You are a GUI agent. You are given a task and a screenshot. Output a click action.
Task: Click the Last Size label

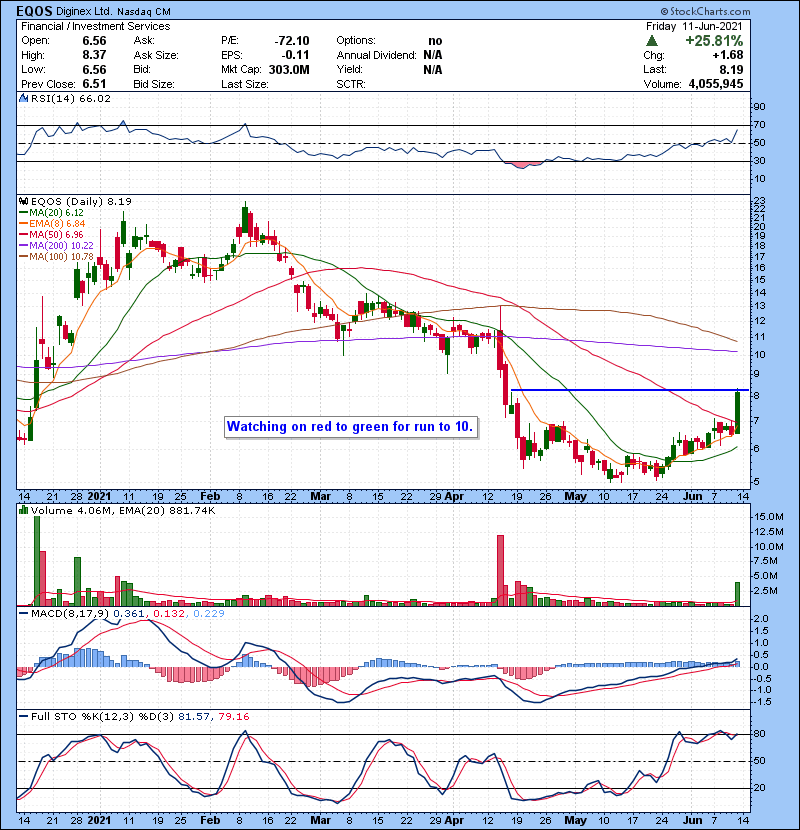245,84
